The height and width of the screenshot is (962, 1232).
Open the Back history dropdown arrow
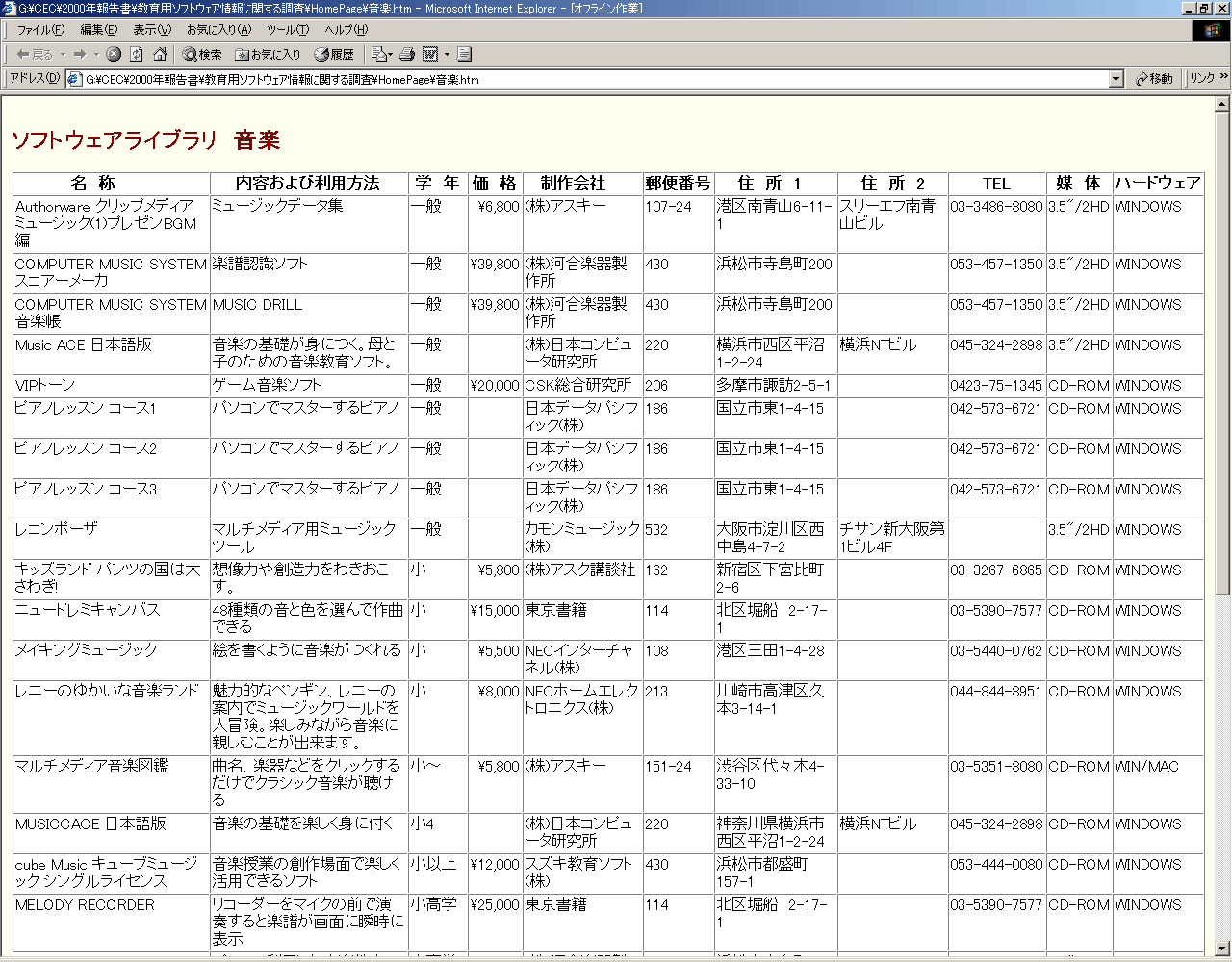tap(63, 54)
